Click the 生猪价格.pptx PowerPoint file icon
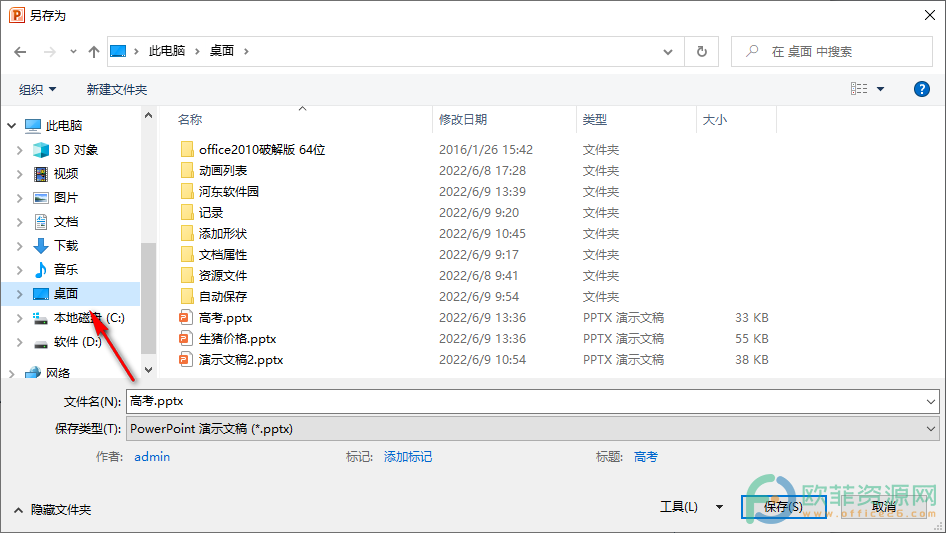 [185, 339]
